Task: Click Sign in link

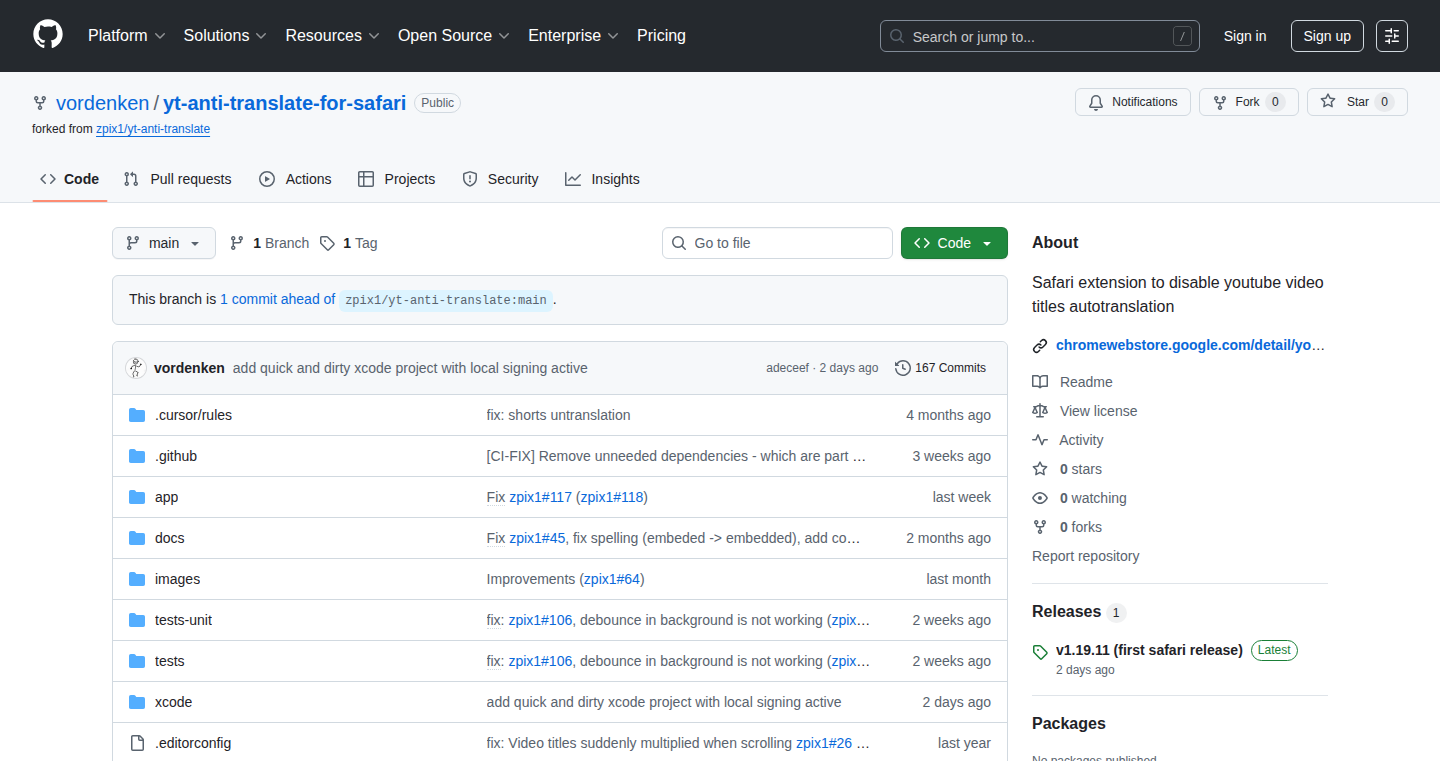Action: 1245,36
